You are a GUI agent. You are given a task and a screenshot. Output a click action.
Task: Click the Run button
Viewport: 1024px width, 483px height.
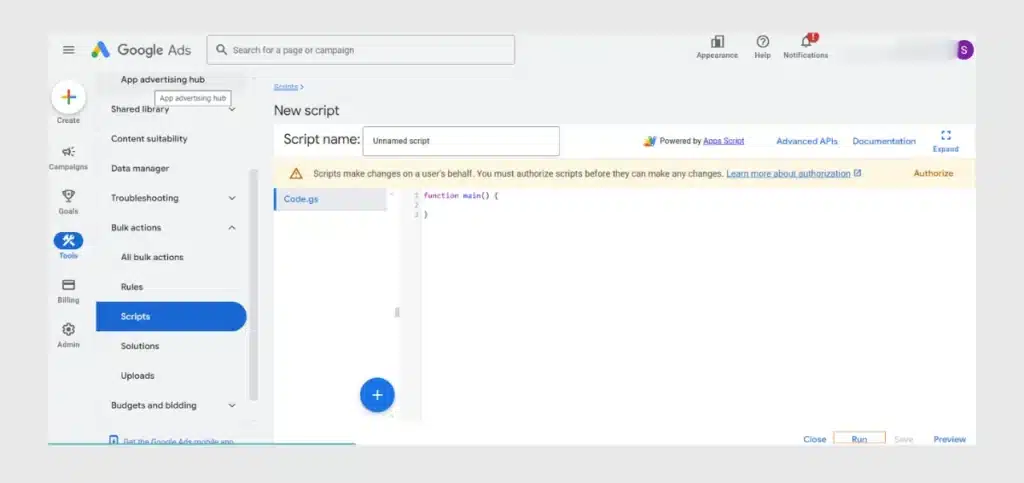pyautogui.click(x=859, y=439)
